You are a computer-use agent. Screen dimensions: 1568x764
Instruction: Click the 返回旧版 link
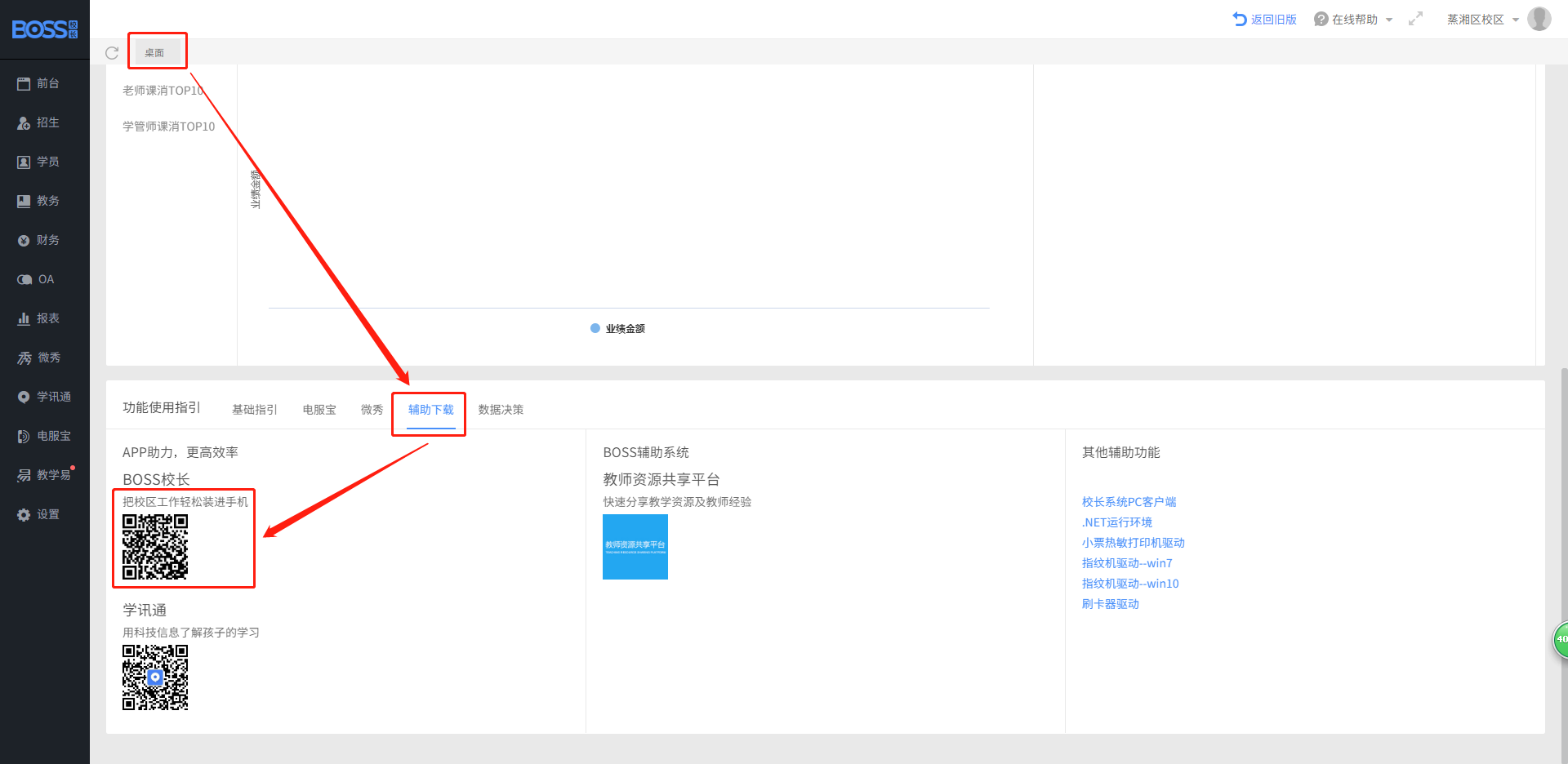[1274, 20]
